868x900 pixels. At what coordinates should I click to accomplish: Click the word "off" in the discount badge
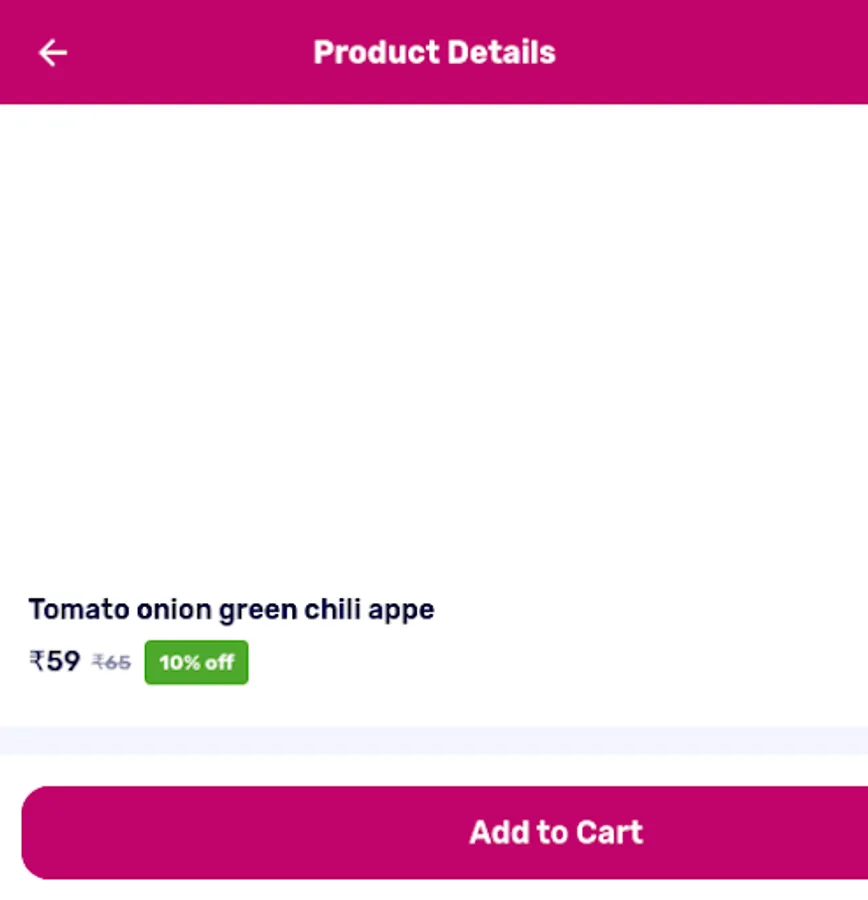(x=219, y=662)
